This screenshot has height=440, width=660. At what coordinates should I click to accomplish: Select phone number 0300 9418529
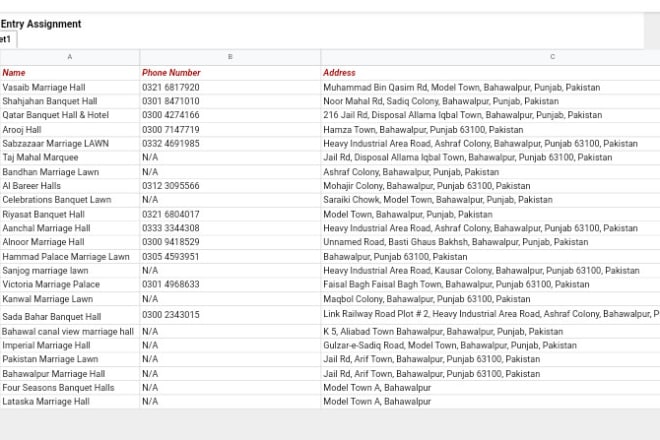tap(230, 242)
